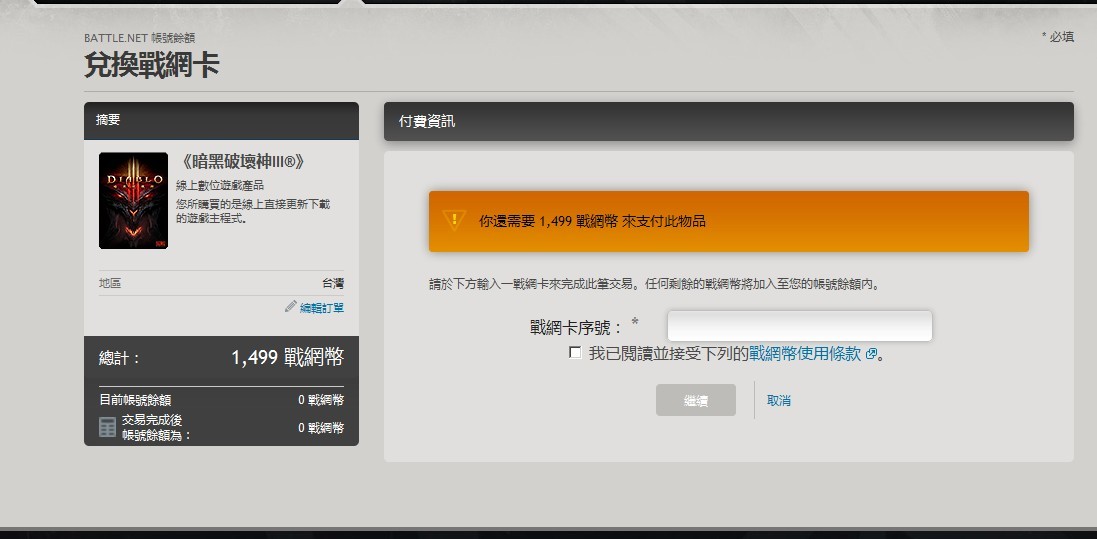1097x539 pixels.
Task: Click the 付費資訊 payment info header
Action: pyautogui.click(x=728, y=121)
